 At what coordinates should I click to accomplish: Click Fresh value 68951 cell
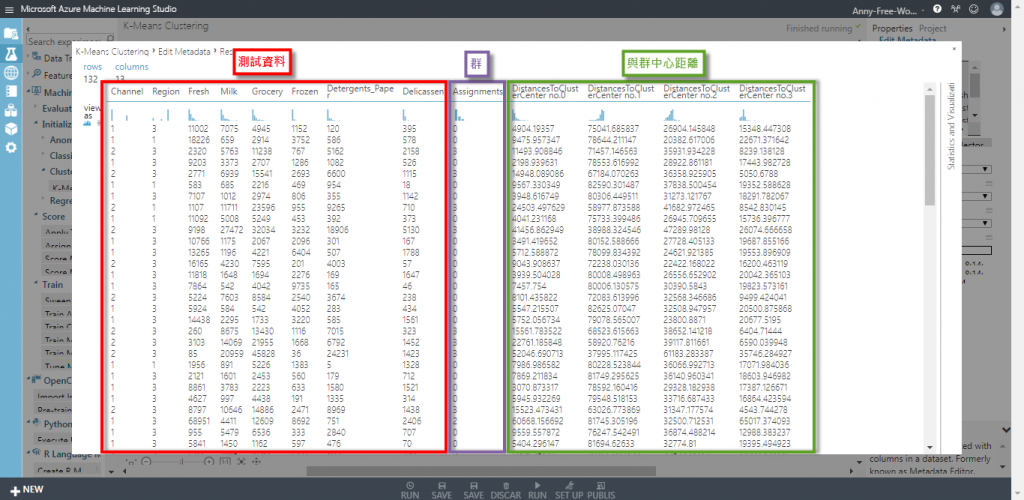(x=200, y=422)
